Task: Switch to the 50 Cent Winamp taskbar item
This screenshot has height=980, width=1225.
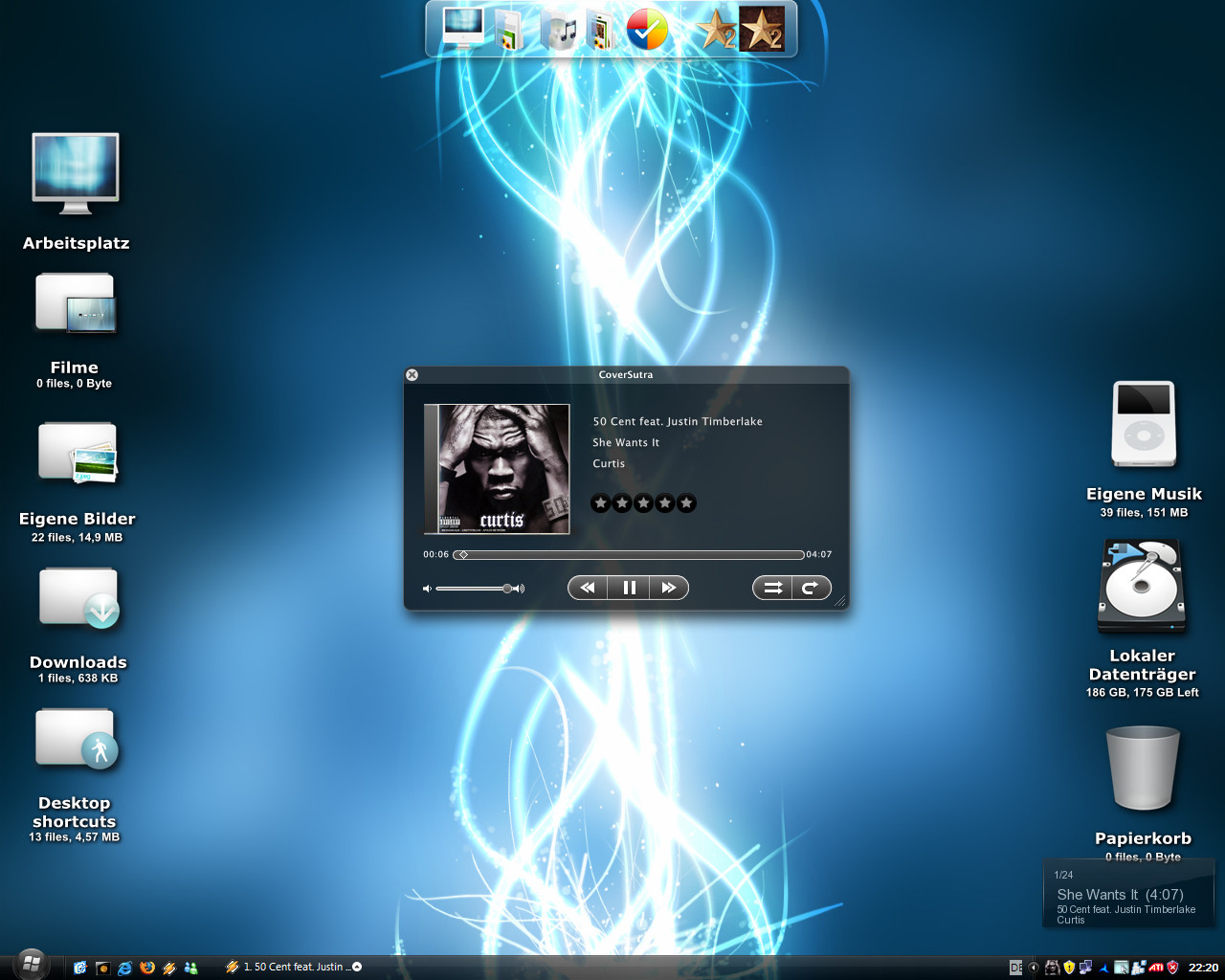Action: [292, 967]
